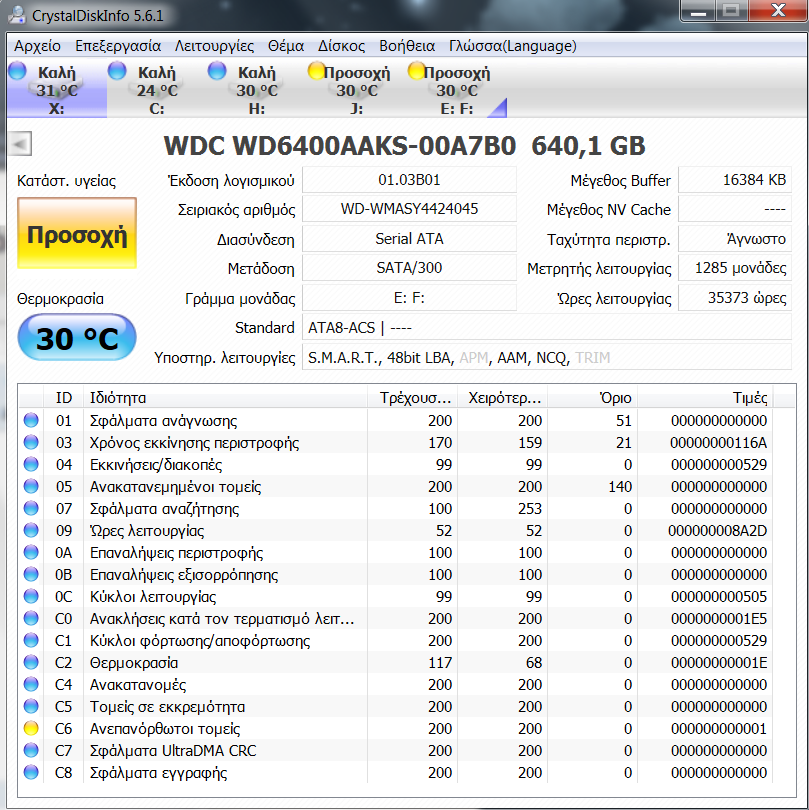The width and height of the screenshot is (809, 810).
Task: Open the Βοήθεια menu
Action: pos(407,46)
